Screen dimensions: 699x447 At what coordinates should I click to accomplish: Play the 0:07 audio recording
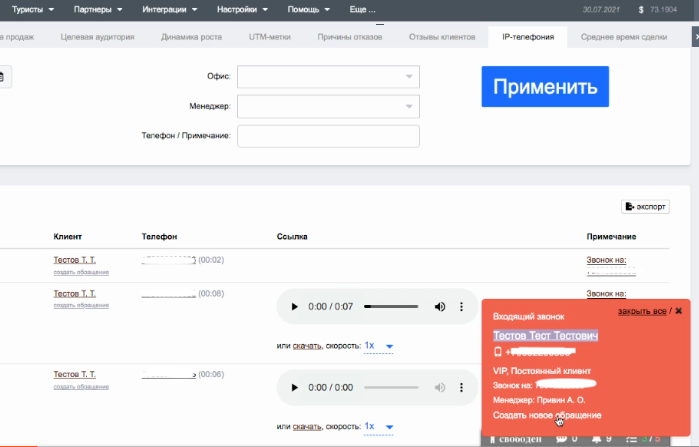294,306
